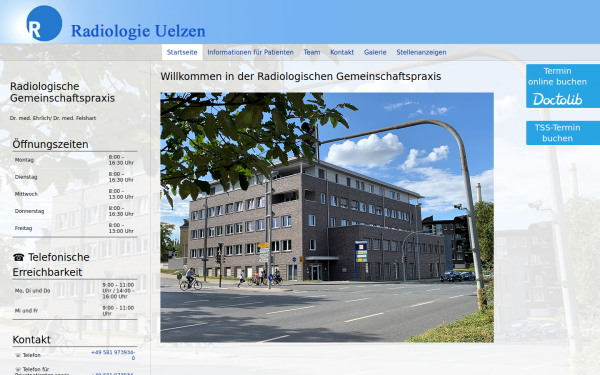This screenshot has width=600, height=375.
Task: Click the Öffnungszeiten heading
Action: pyautogui.click(x=50, y=144)
